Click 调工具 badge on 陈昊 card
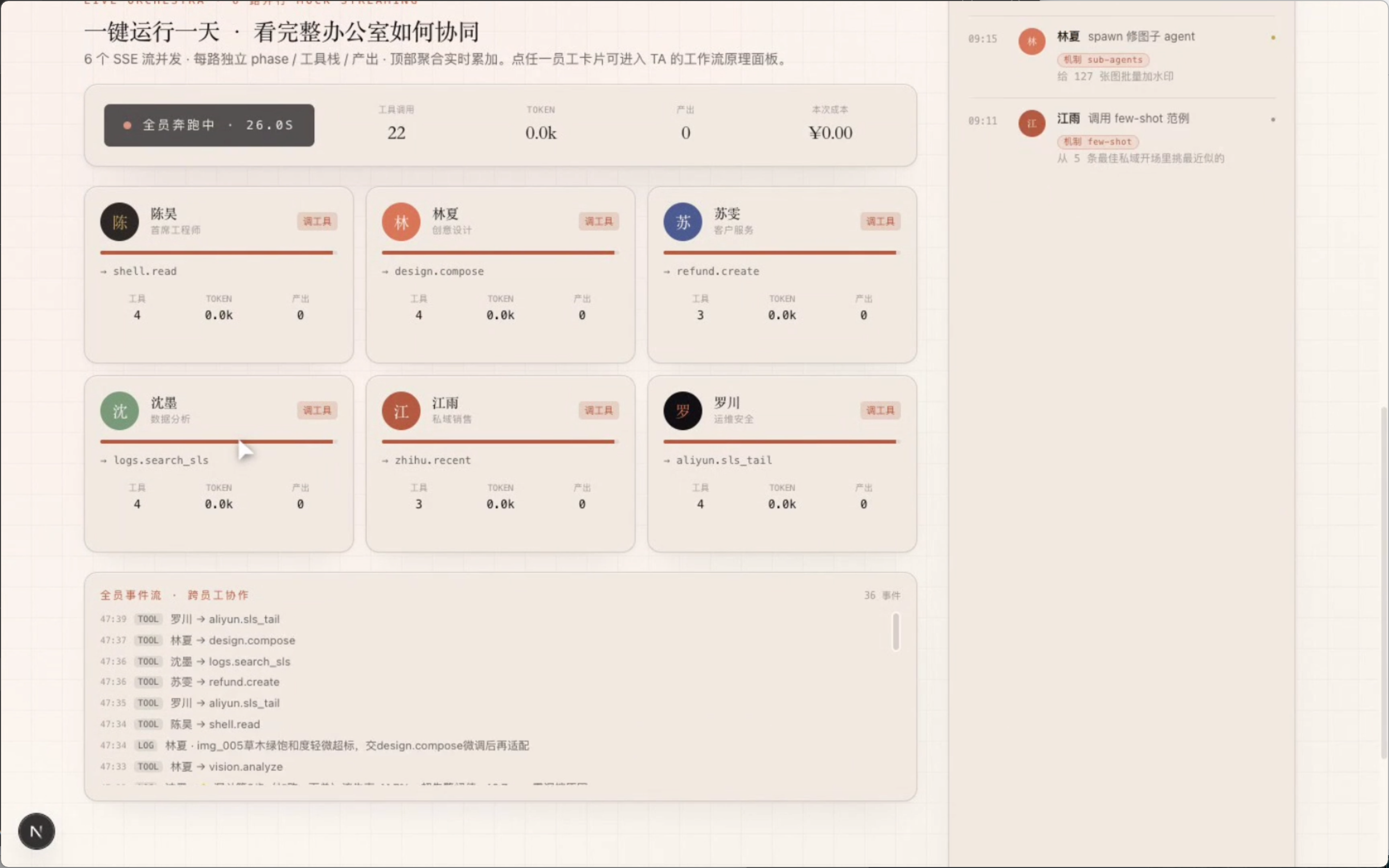1389x868 pixels. tap(317, 222)
